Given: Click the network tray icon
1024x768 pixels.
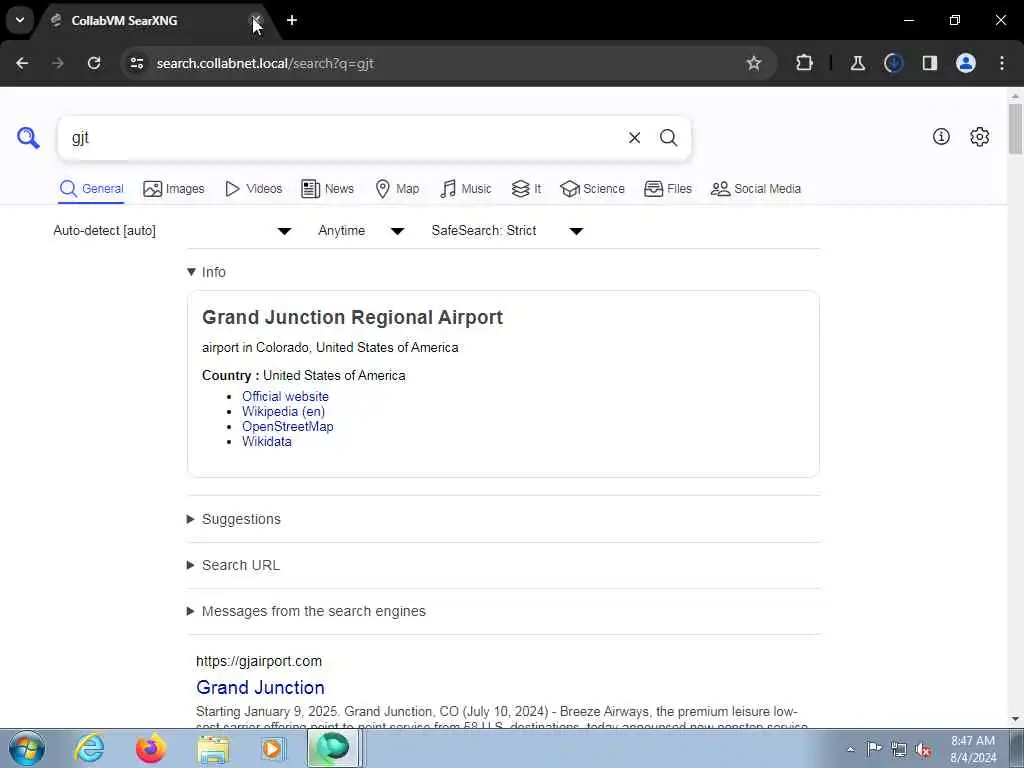Looking at the screenshot, I should (899, 749).
